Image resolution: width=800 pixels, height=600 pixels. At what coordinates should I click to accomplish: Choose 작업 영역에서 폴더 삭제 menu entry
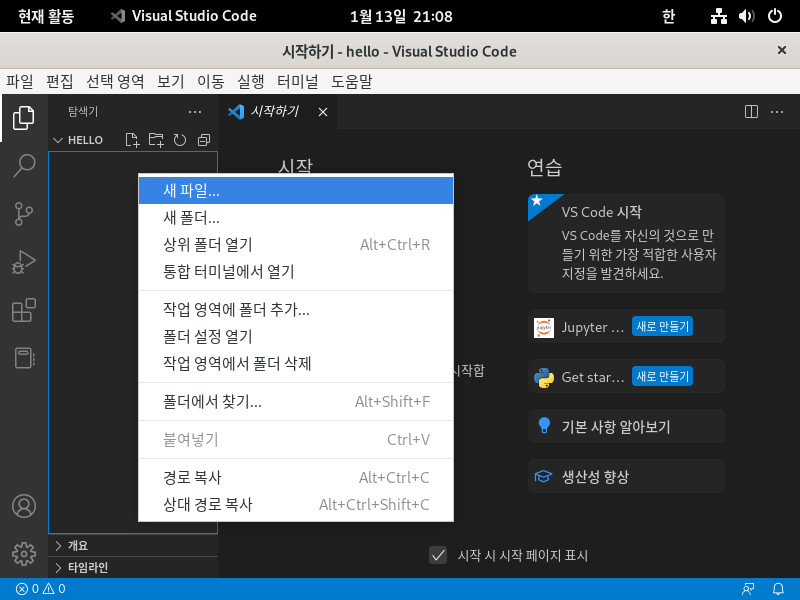(296, 364)
